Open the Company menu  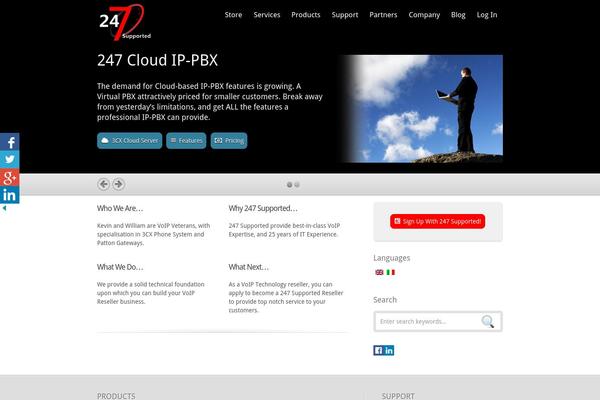(x=424, y=15)
